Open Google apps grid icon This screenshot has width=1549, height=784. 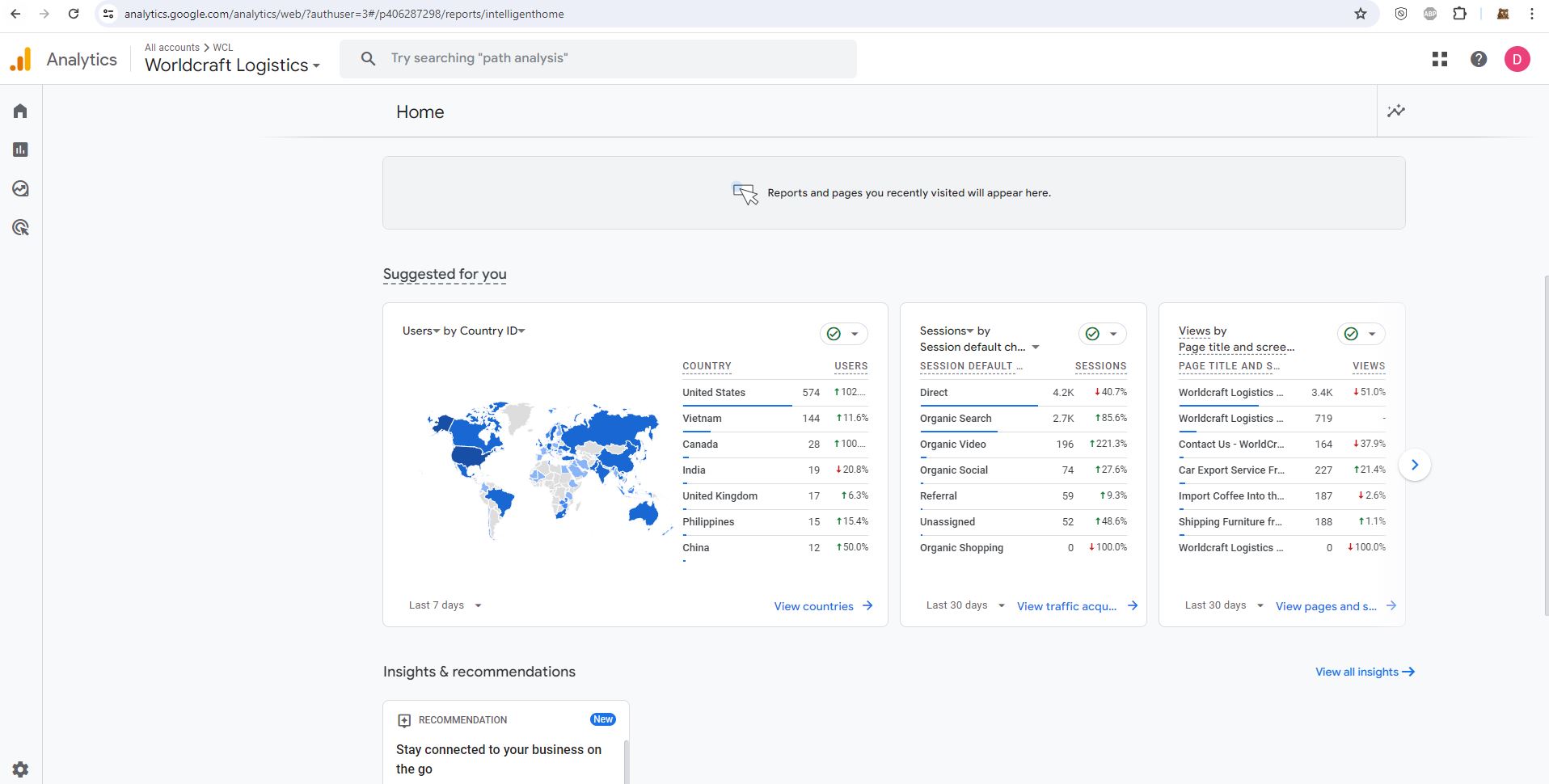tap(1440, 59)
